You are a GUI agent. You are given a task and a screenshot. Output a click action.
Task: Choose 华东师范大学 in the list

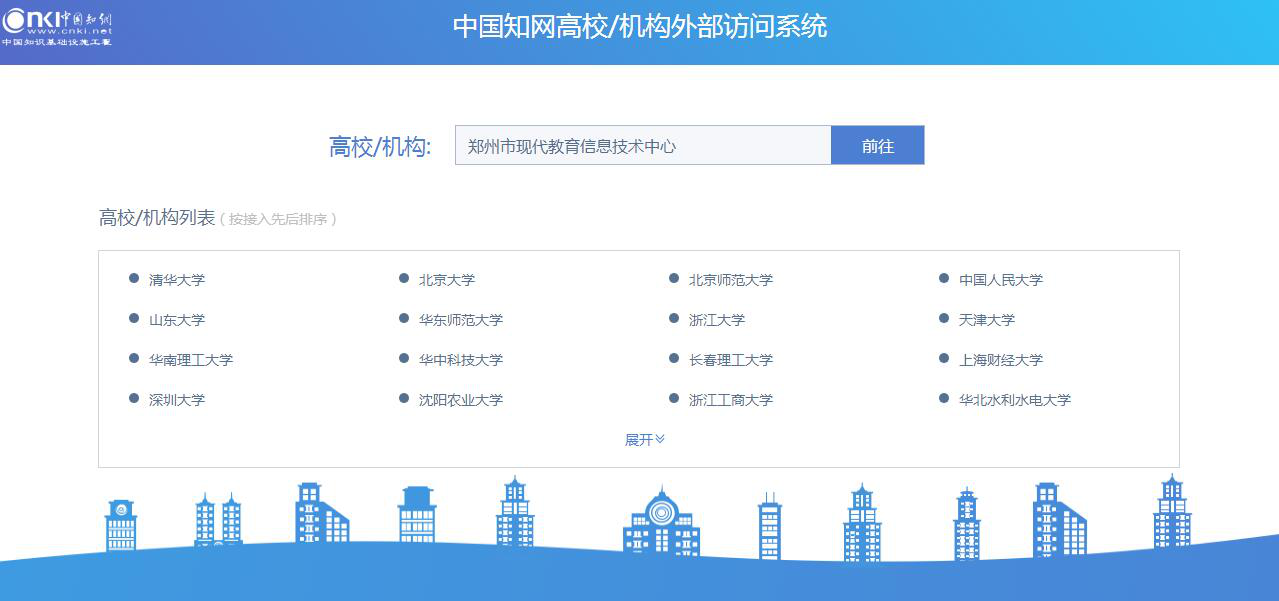pyautogui.click(x=461, y=320)
